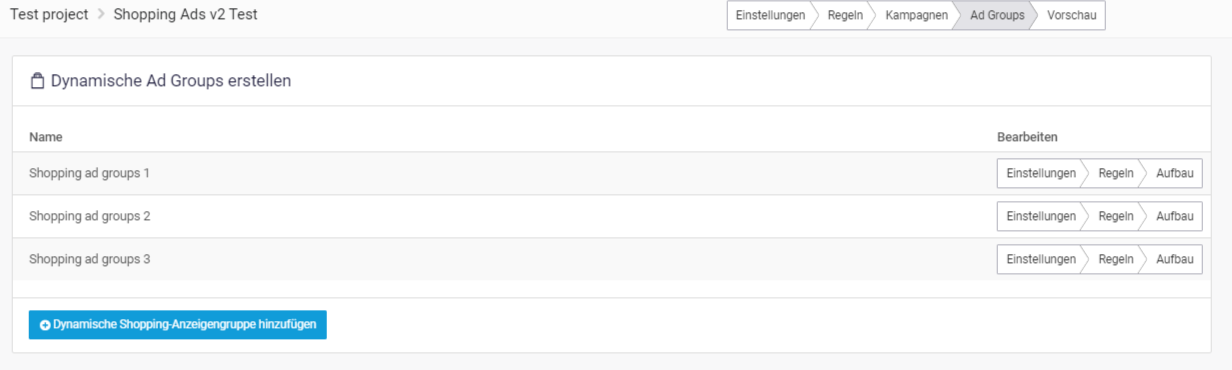The width and height of the screenshot is (1232, 370).
Task: Open the Einstellungen step in the top wizard
Action: click(x=770, y=15)
